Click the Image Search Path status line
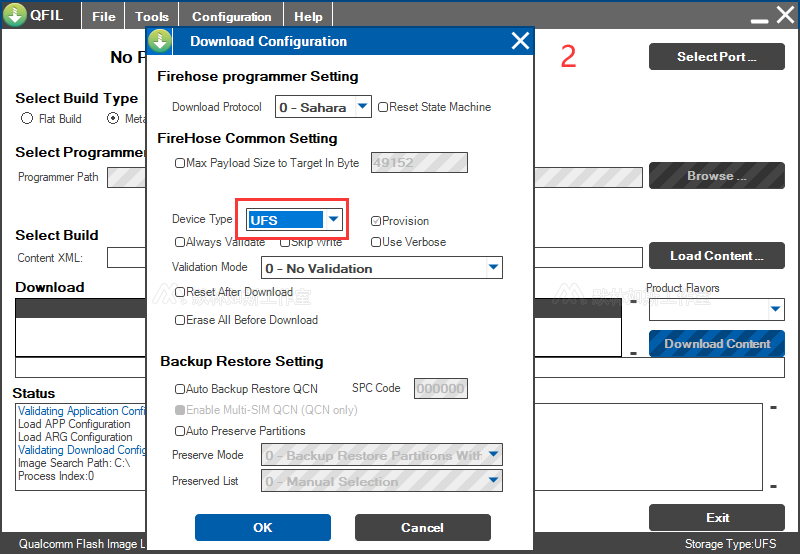The image size is (800, 554). pyautogui.click(x=74, y=463)
